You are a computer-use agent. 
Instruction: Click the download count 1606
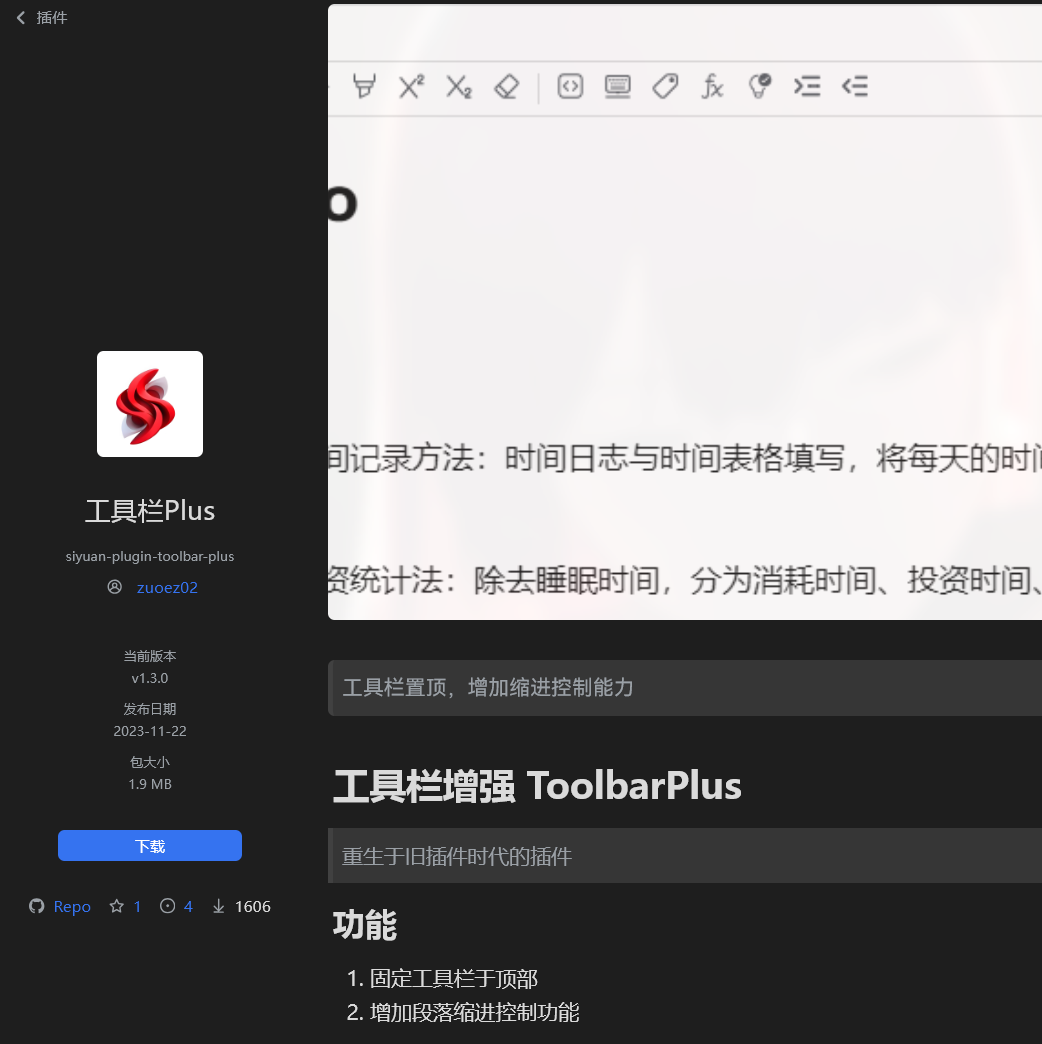[253, 906]
